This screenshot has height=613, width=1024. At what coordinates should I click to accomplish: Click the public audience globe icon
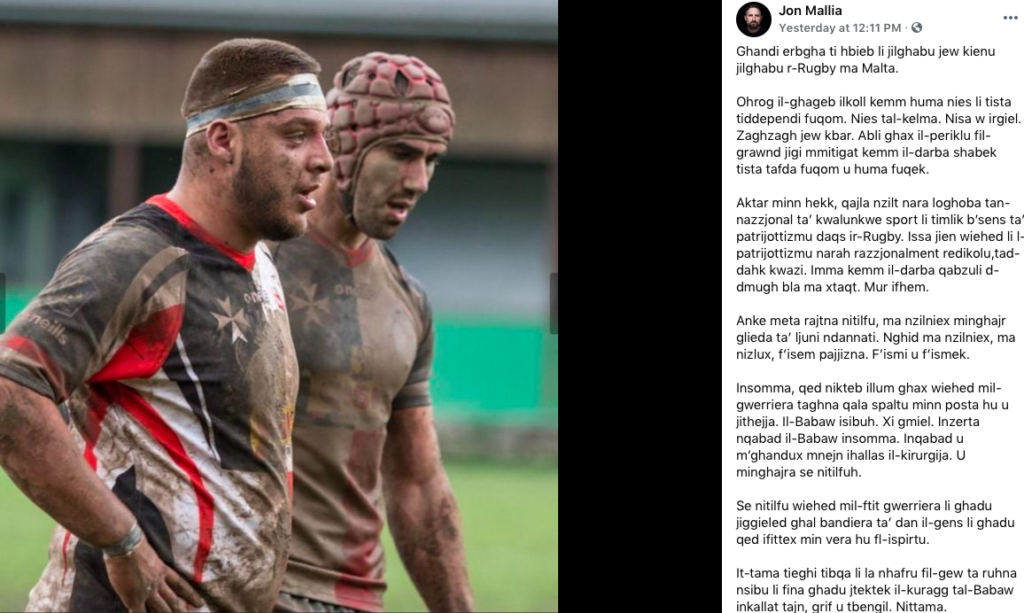coord(917,27)
